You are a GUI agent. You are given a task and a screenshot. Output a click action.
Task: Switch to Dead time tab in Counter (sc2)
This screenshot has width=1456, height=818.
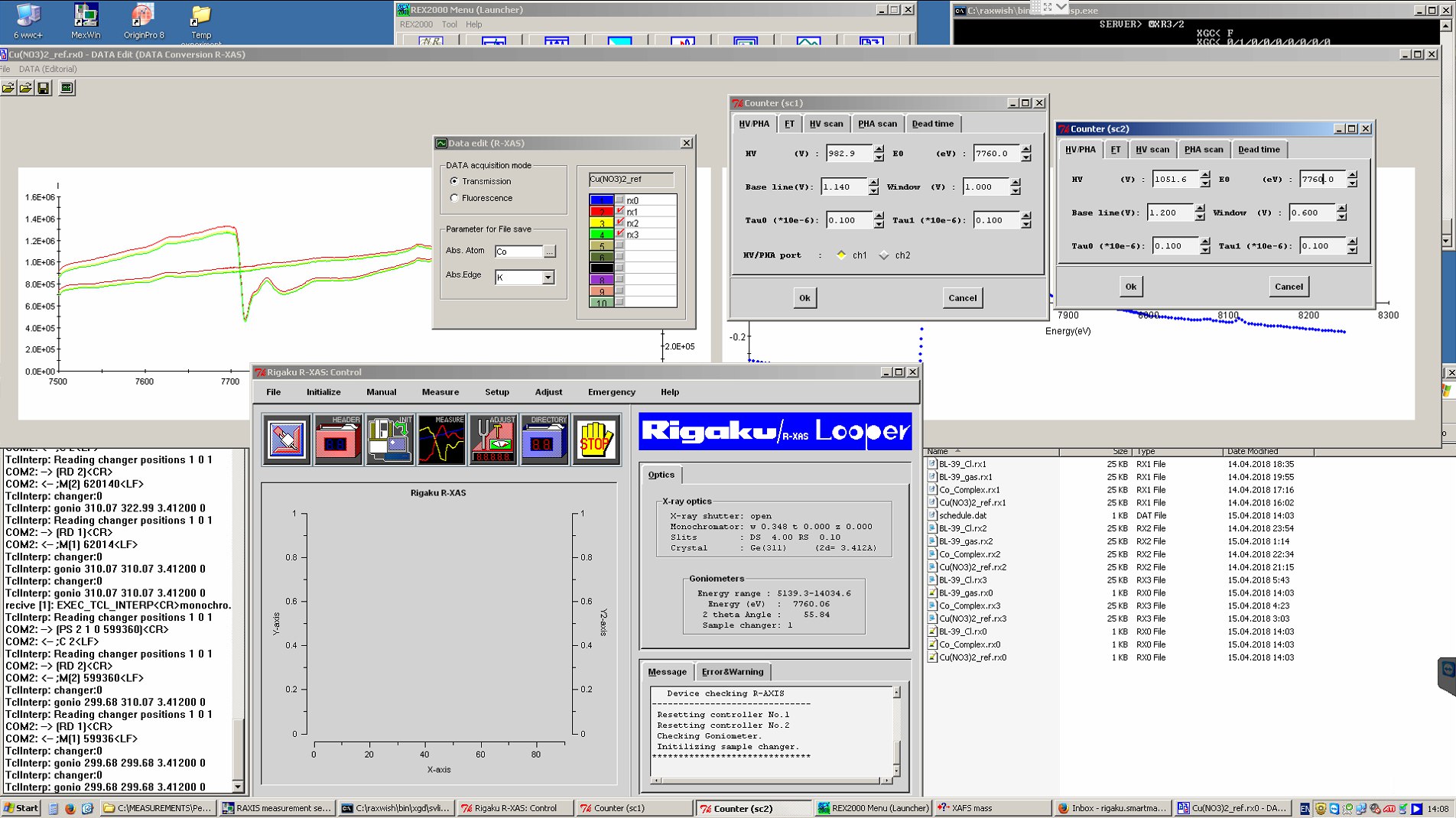coord(1259,150)
